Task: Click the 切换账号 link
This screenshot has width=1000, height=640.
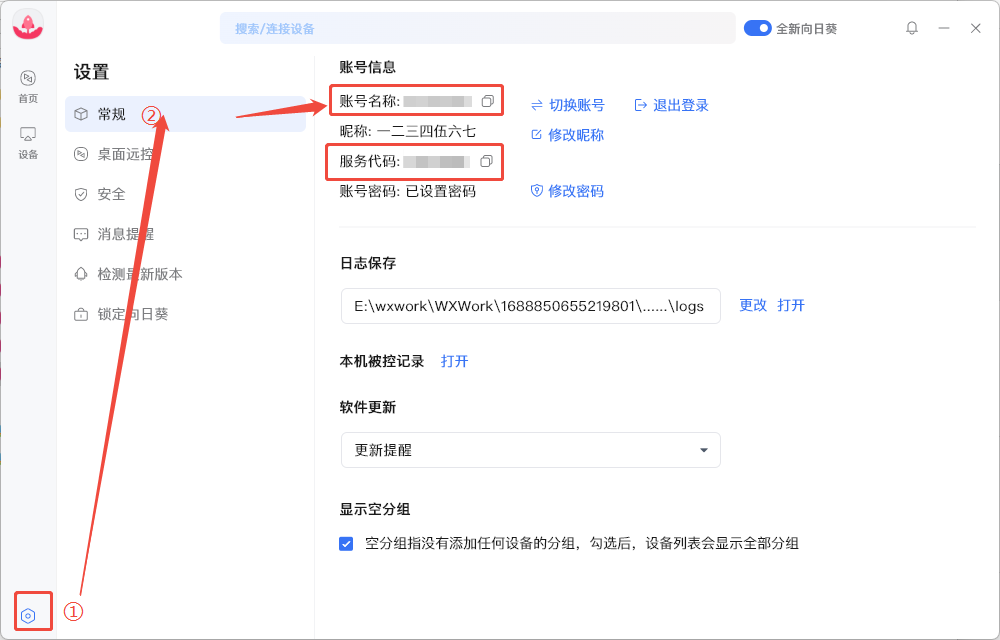Action: 568,105
